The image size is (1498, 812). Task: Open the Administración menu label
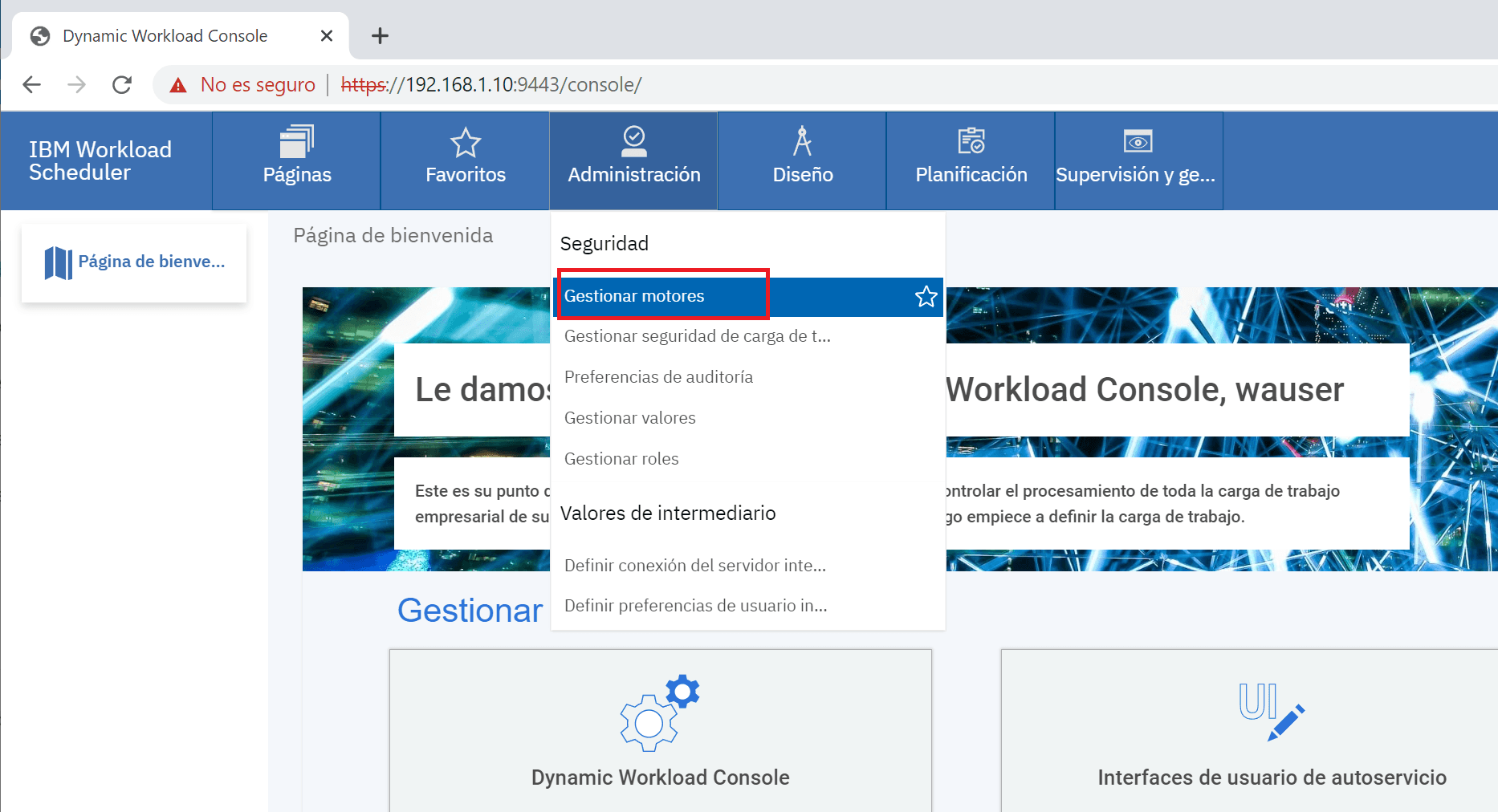tap(634, 175)
